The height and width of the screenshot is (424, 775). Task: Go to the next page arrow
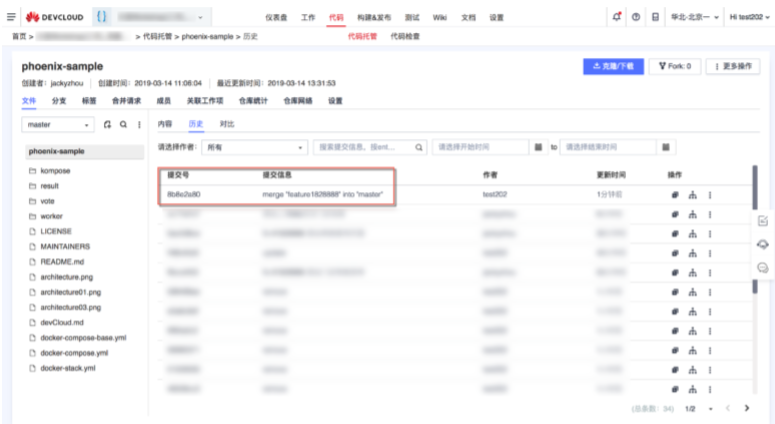click(747, 408)
